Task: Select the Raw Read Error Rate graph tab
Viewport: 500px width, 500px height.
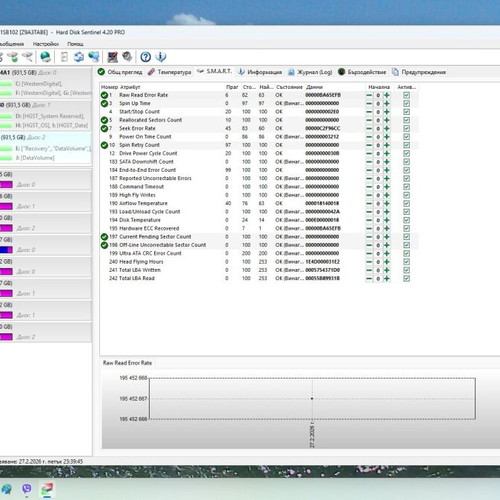Action: (127, 363)
